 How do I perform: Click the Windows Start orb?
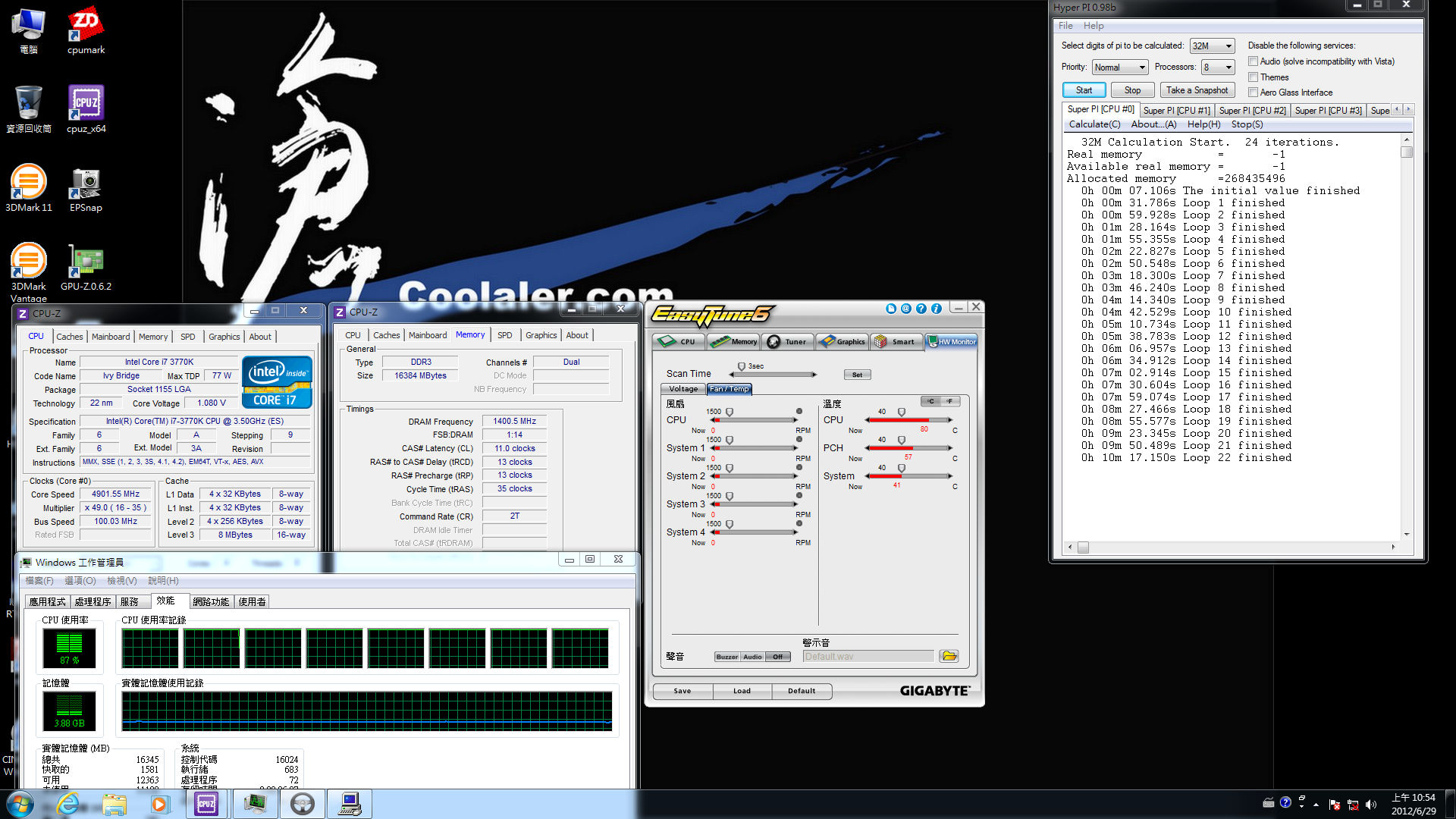pyautogui.click(x=20, y=804)
